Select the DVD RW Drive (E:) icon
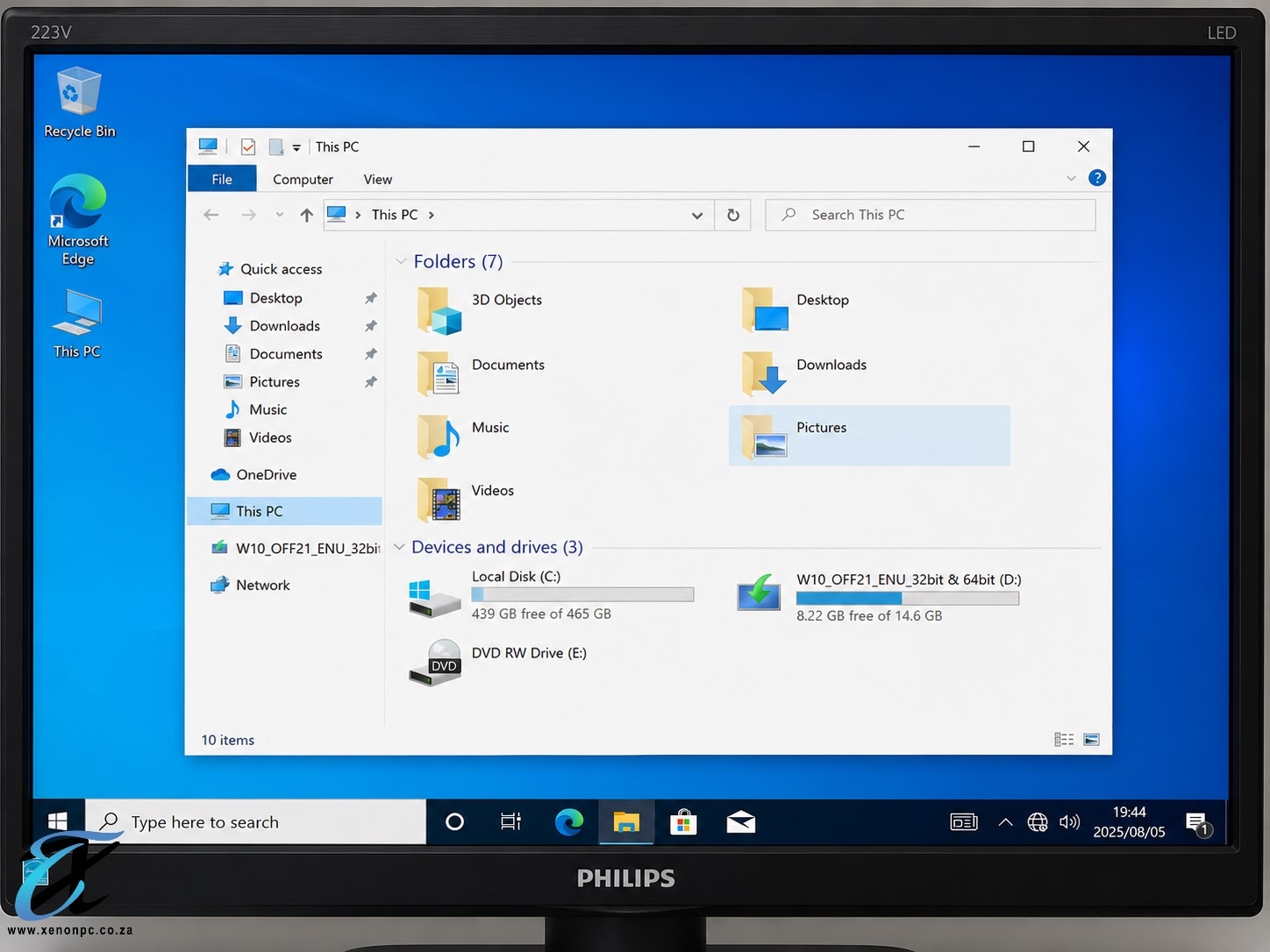This screenshot has height=952, width=1270. pos(435,662)
